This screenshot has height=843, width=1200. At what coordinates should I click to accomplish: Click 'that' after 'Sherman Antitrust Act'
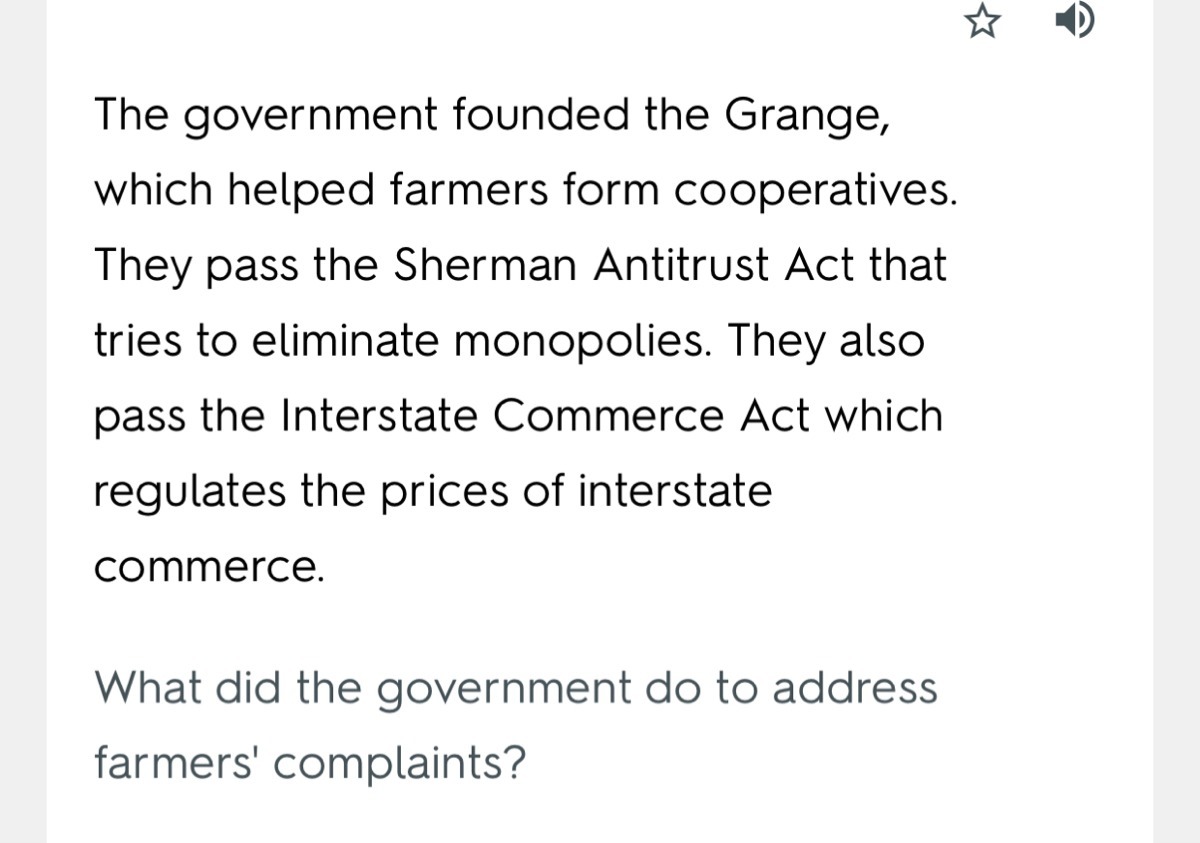pyautogui.click(x=908, y=265)
